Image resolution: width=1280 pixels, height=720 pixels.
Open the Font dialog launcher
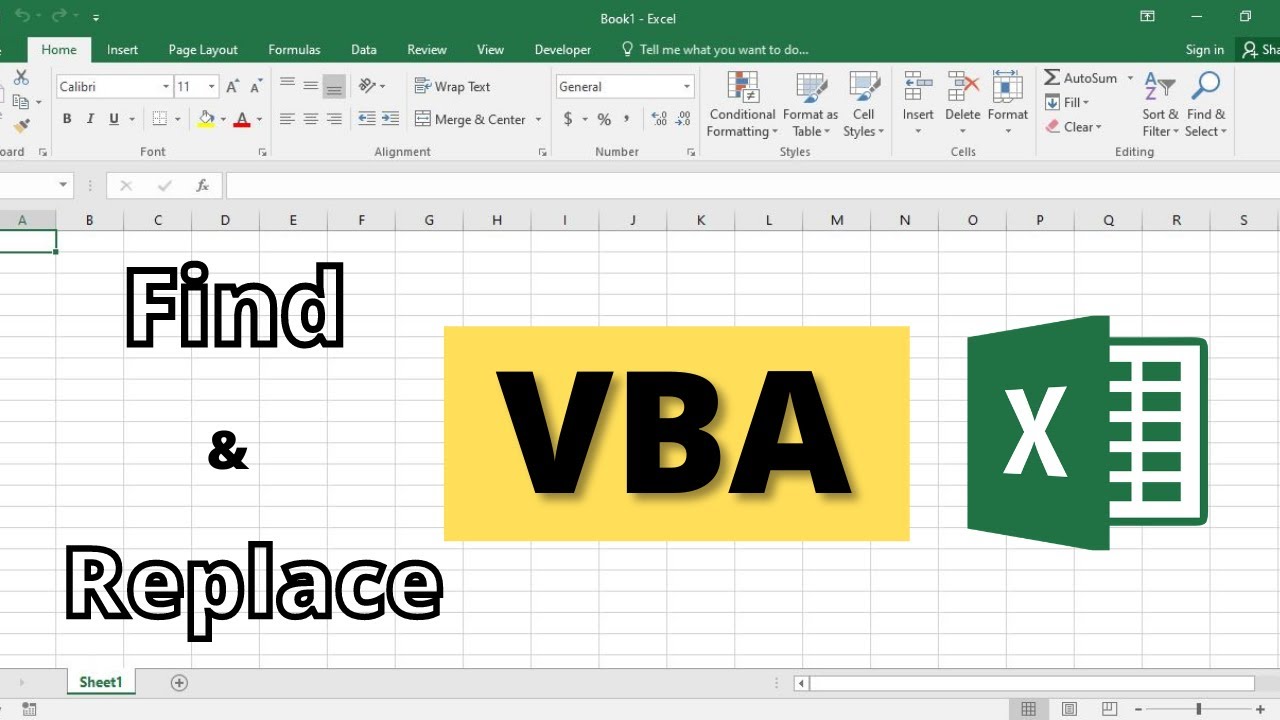(x=263, y=152)
